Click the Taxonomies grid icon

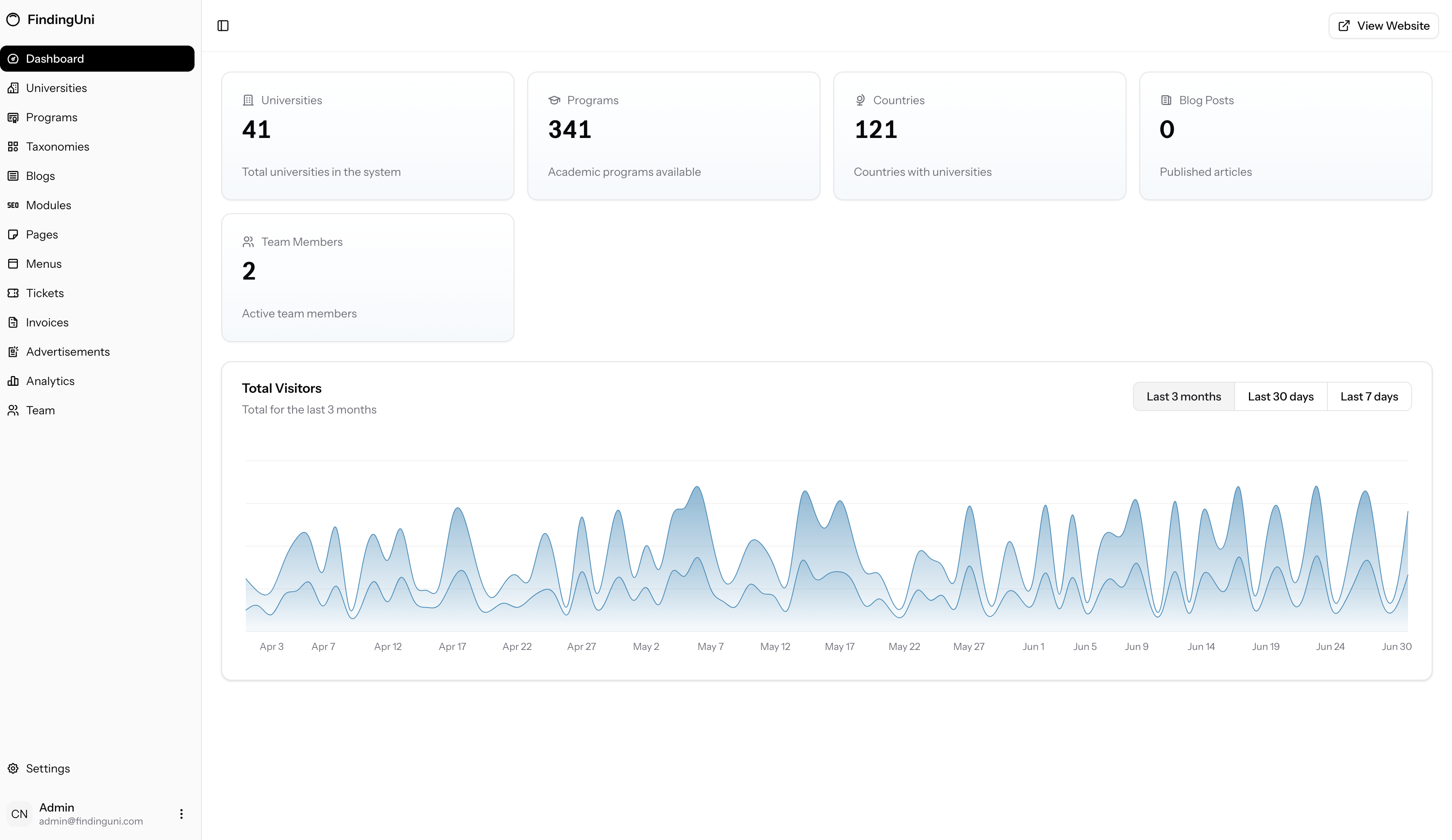(13, 147)
